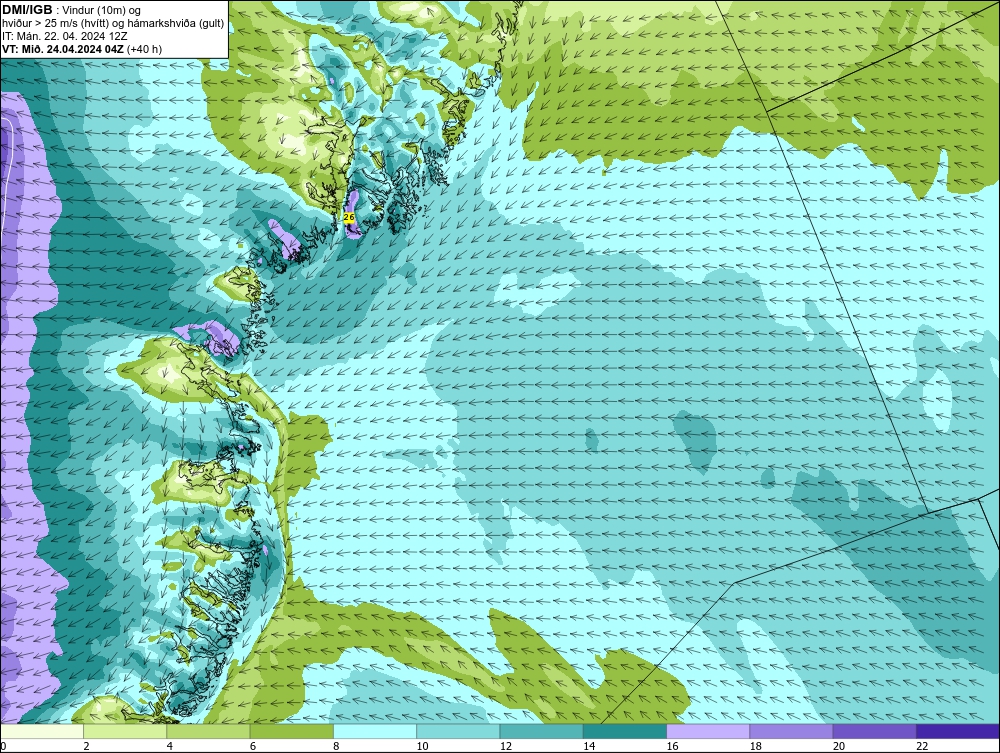Click the DMI/IGB title text
This screenshot has width=1000, height=753.
coord(27,10)
